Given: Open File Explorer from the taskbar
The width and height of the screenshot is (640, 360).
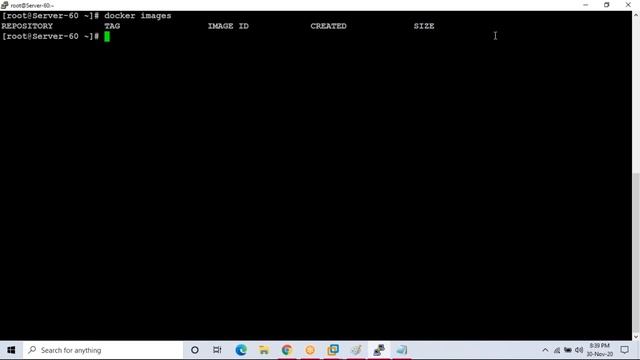Looking at the screenshot, I should click(264, 350).
